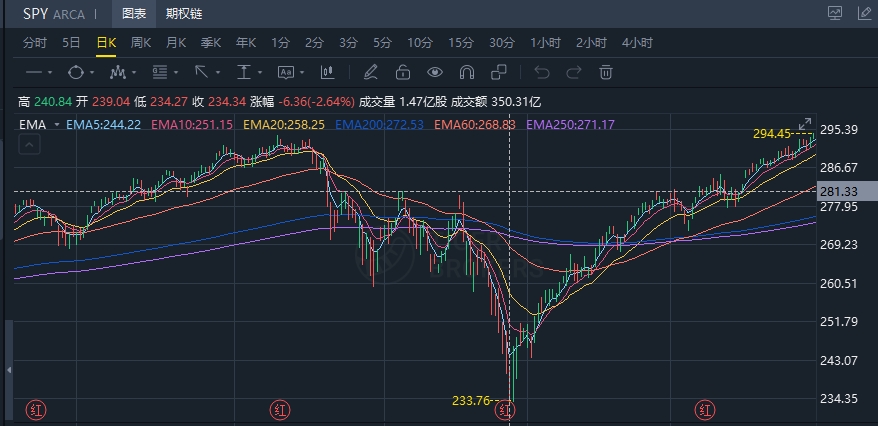Click the chart monitor icon top right
Viewport: 878px width, 426px height.
[x=835, y=13]
